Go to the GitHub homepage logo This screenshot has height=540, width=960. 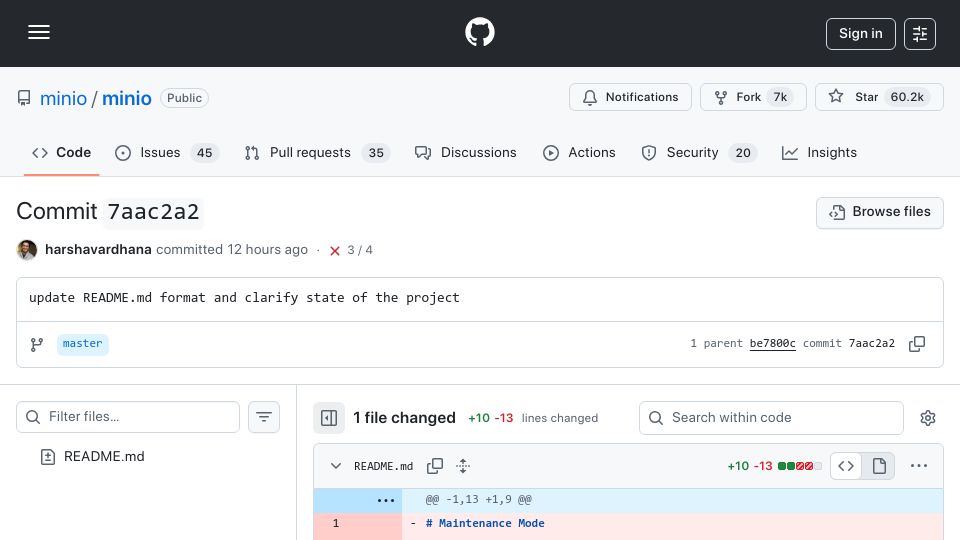point(480,32)
